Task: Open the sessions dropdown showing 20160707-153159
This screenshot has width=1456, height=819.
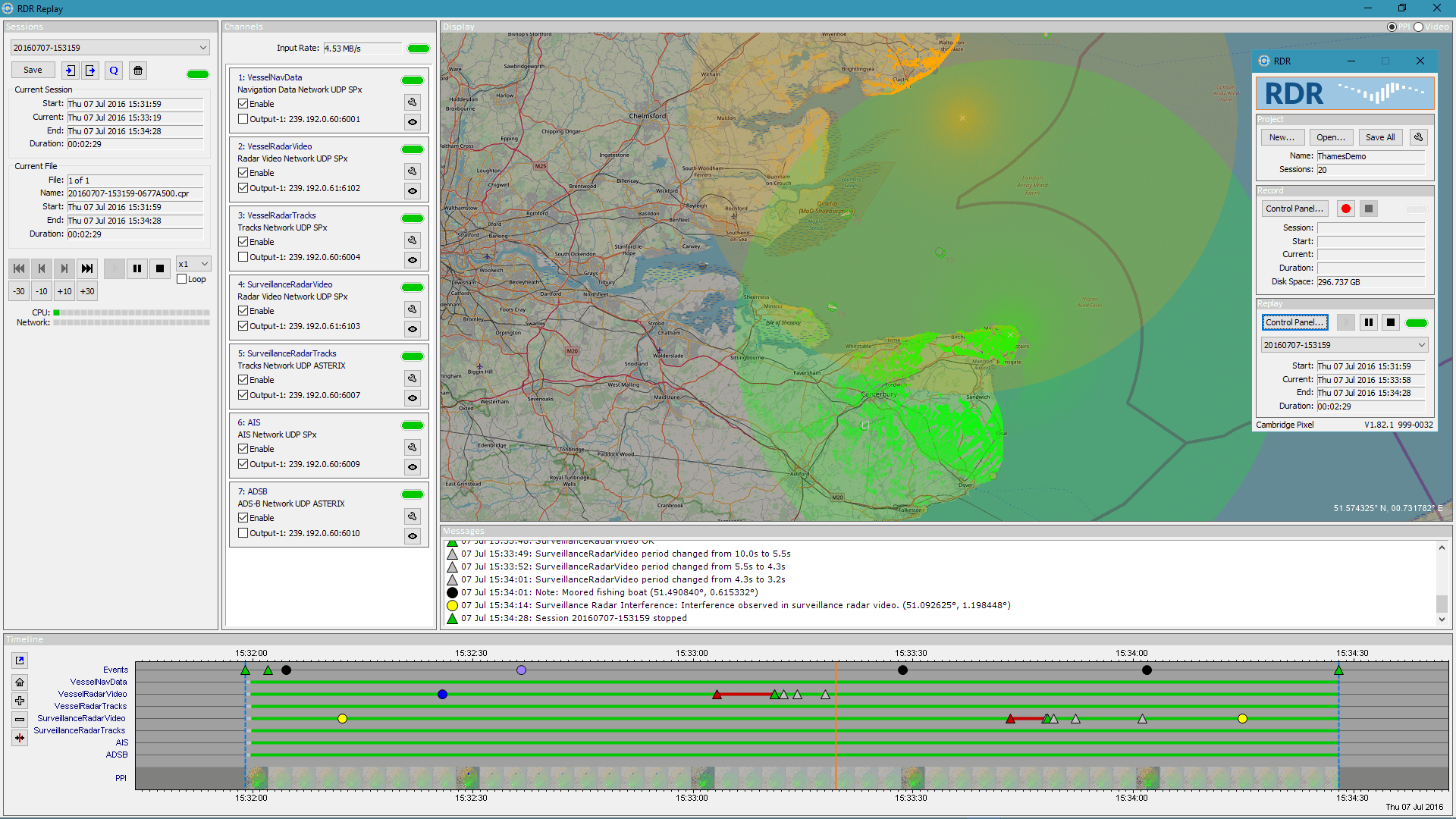Action: pos(108,47)
